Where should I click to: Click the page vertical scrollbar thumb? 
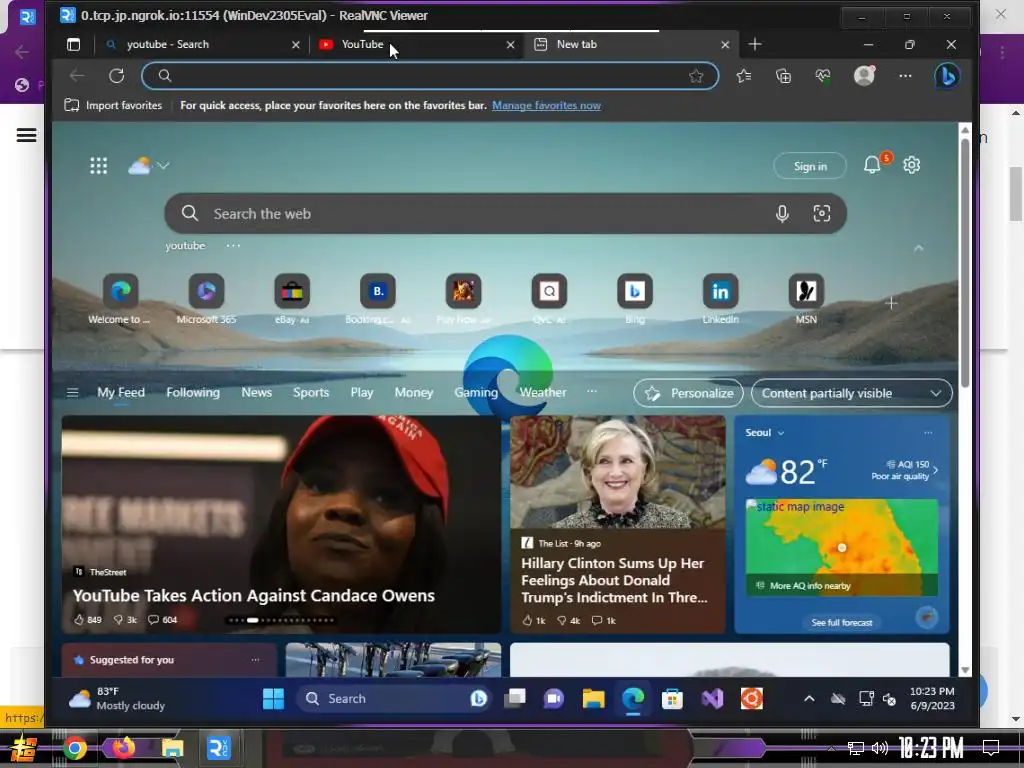965,261
